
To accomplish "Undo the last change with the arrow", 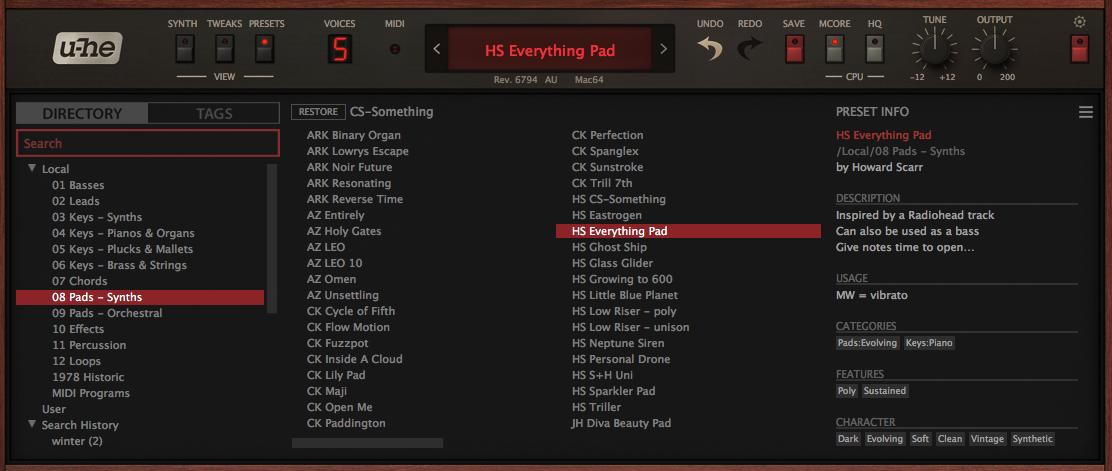I will (710, 49).
